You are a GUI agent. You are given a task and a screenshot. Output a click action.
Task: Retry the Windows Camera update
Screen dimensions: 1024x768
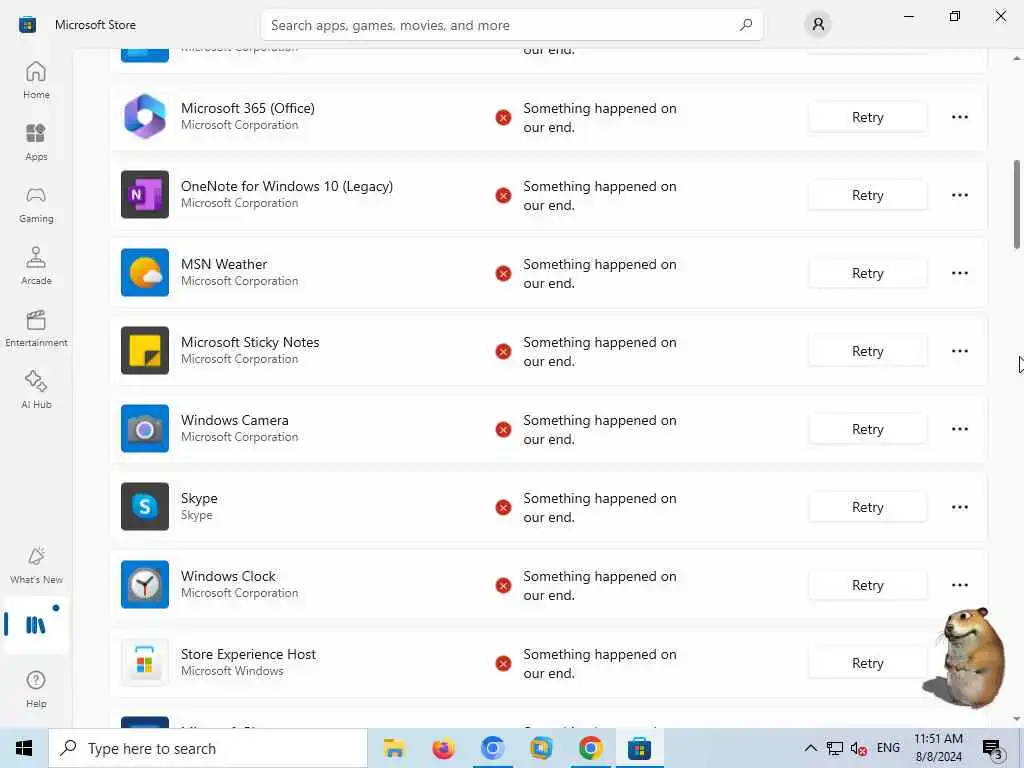[x=867, y=429]
